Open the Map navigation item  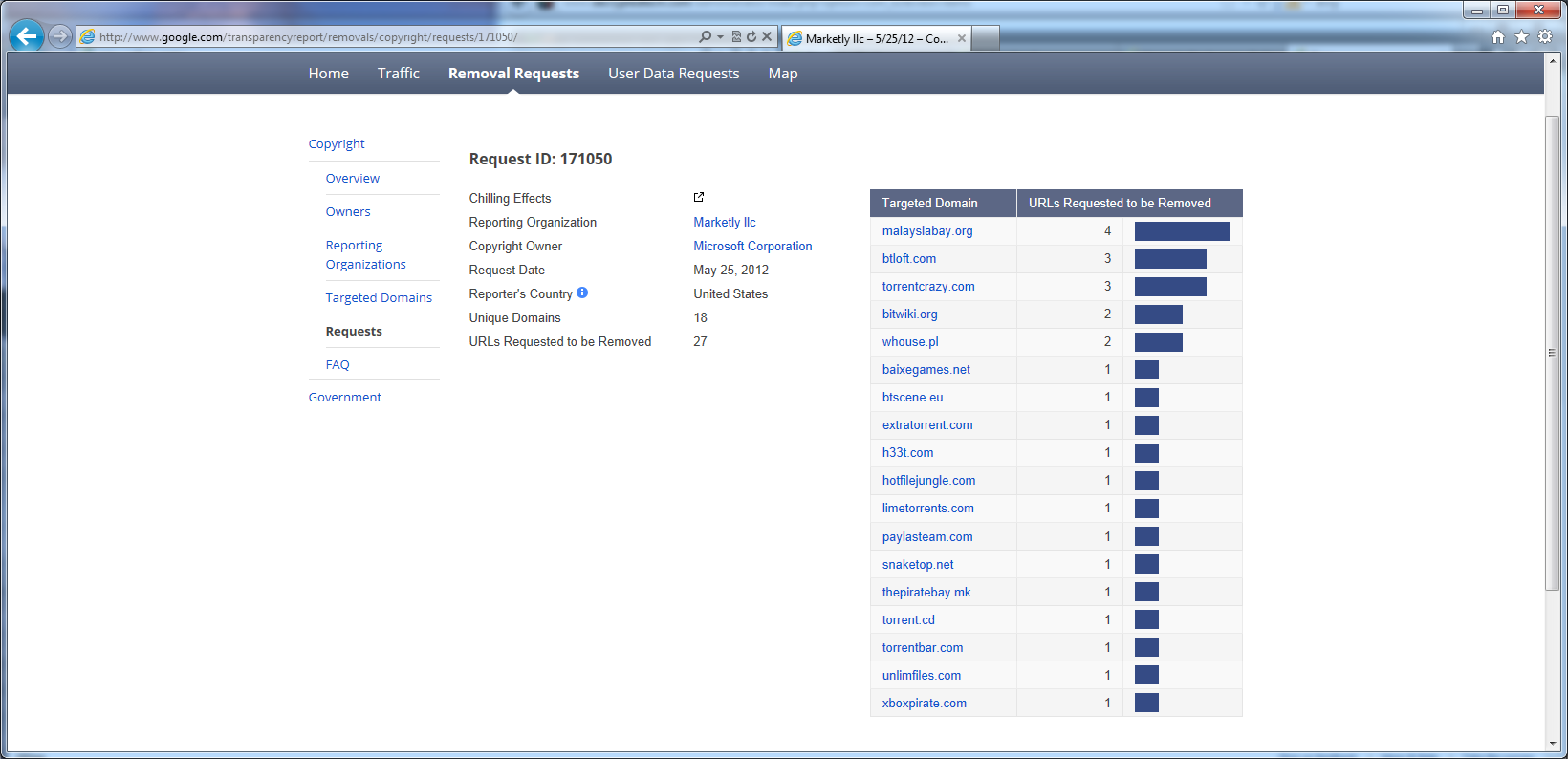(x=783, y=73)
